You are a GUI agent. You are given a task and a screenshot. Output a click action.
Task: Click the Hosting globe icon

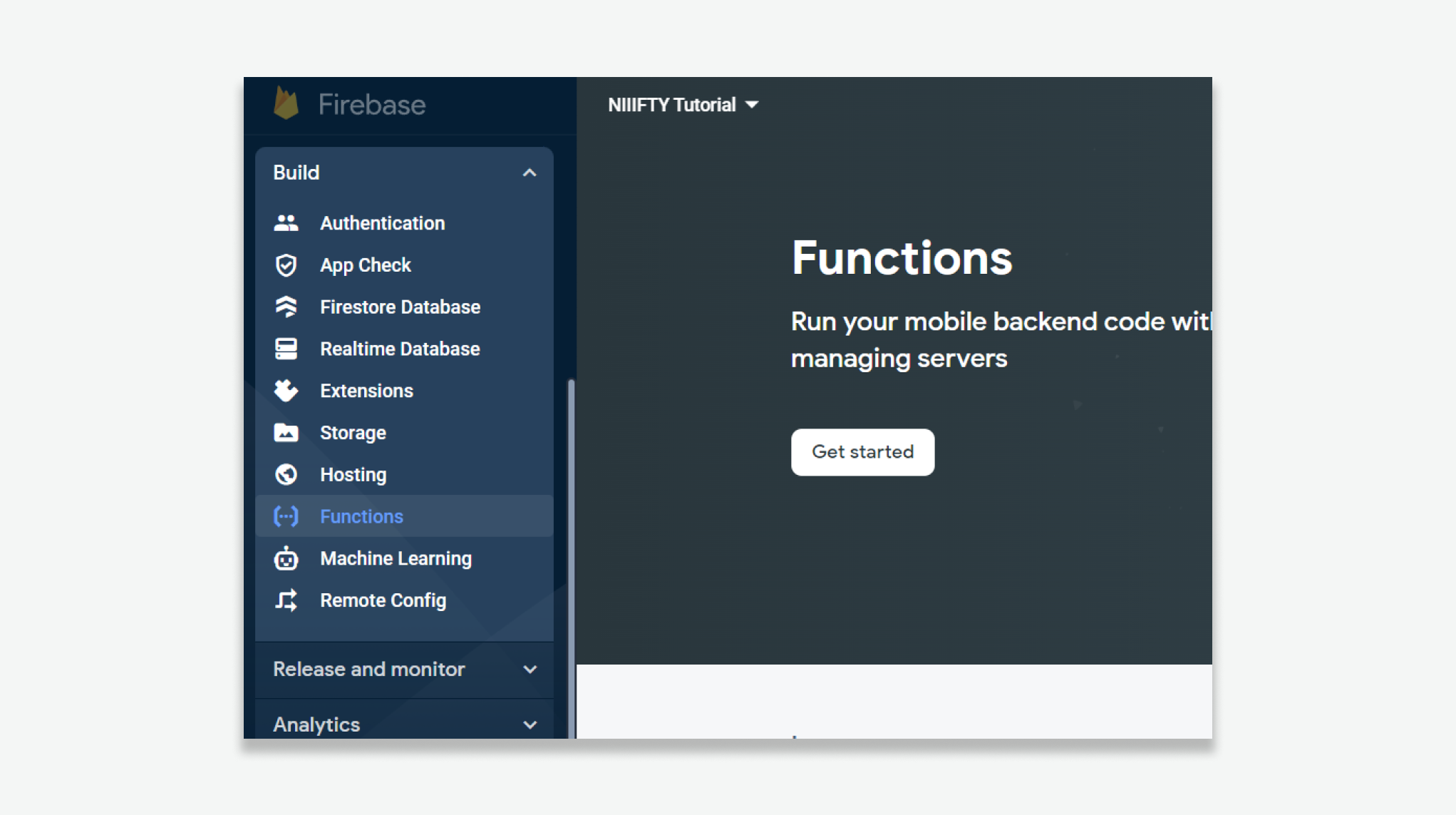[285, 474]
